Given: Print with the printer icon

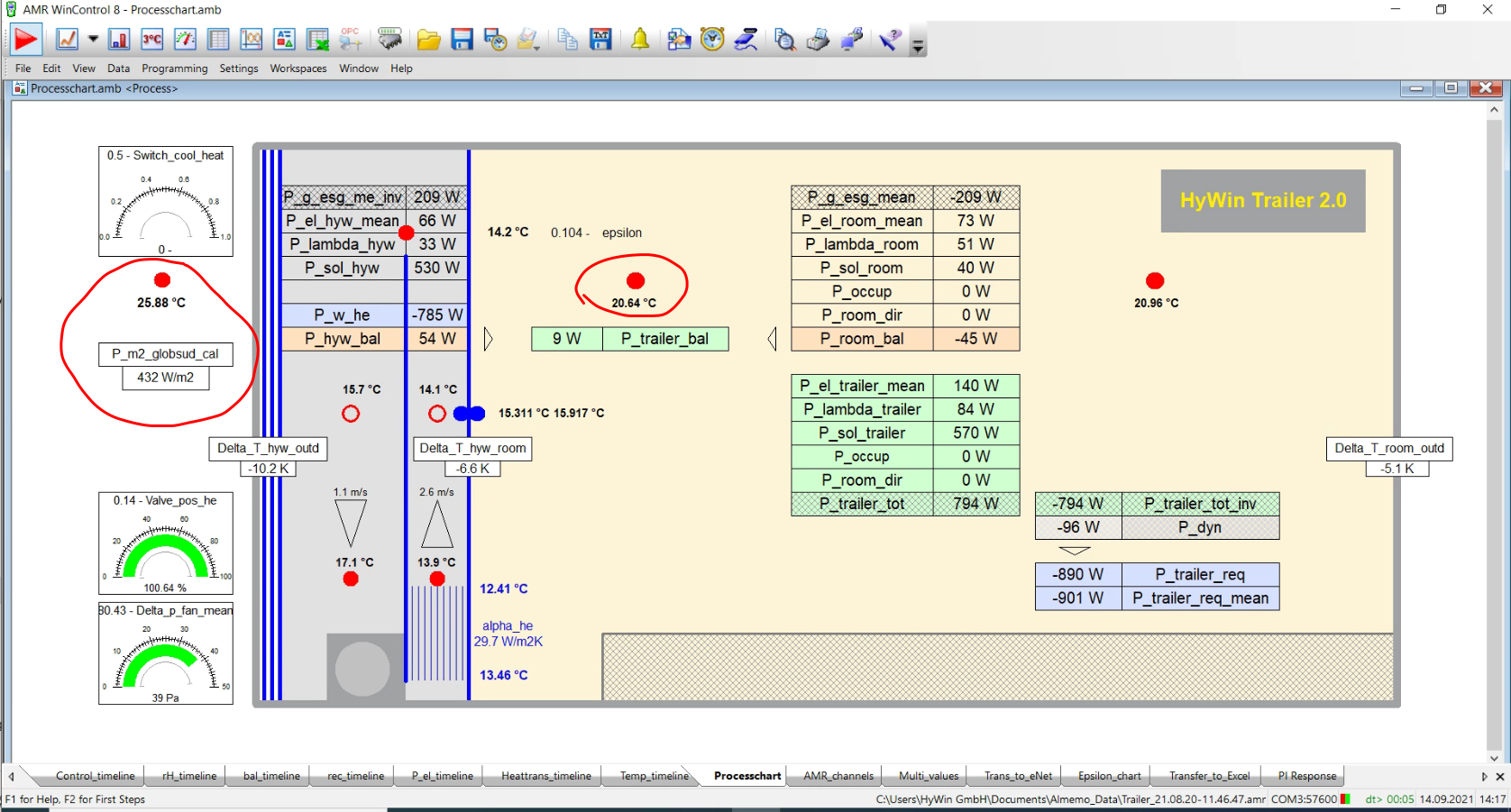Looking at the screenshot, I should click(818, 39).
